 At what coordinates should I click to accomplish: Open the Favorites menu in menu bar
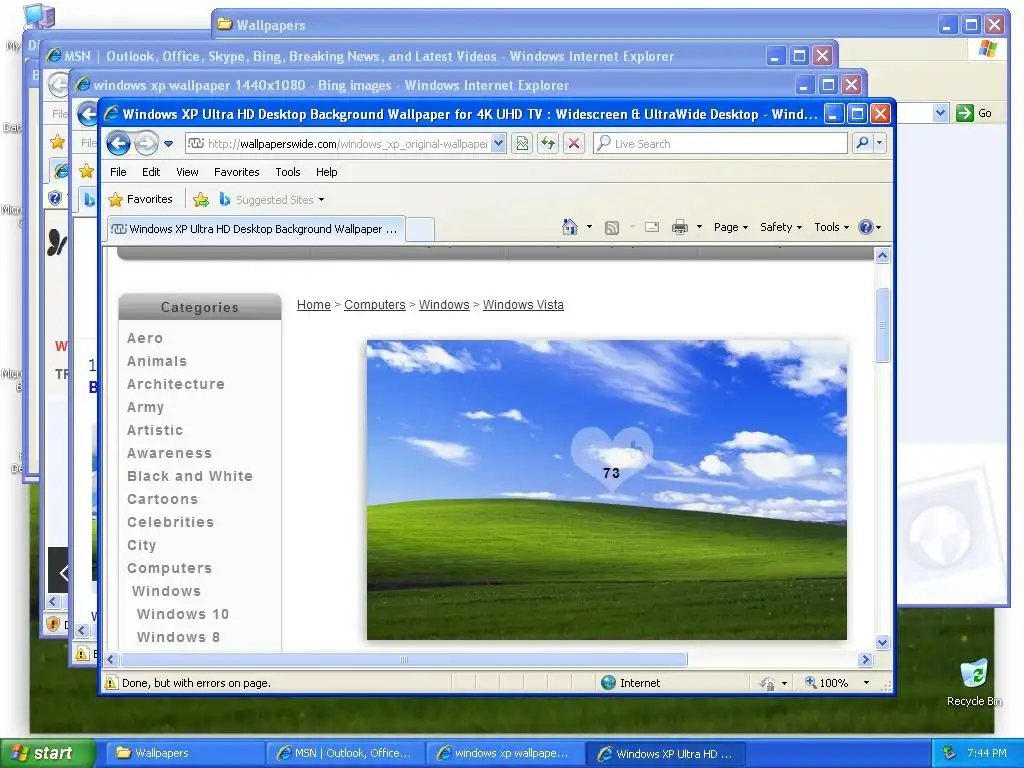(x=236, y=172)
